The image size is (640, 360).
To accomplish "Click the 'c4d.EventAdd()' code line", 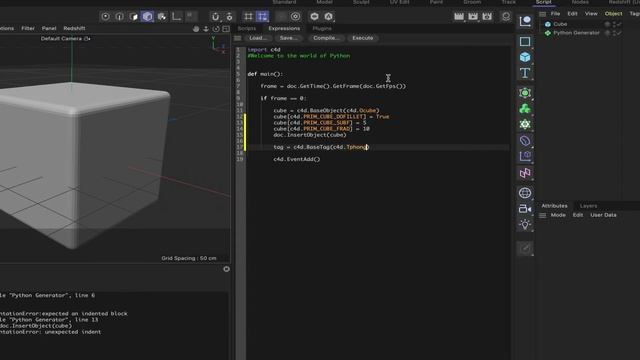I will point(297,159).
